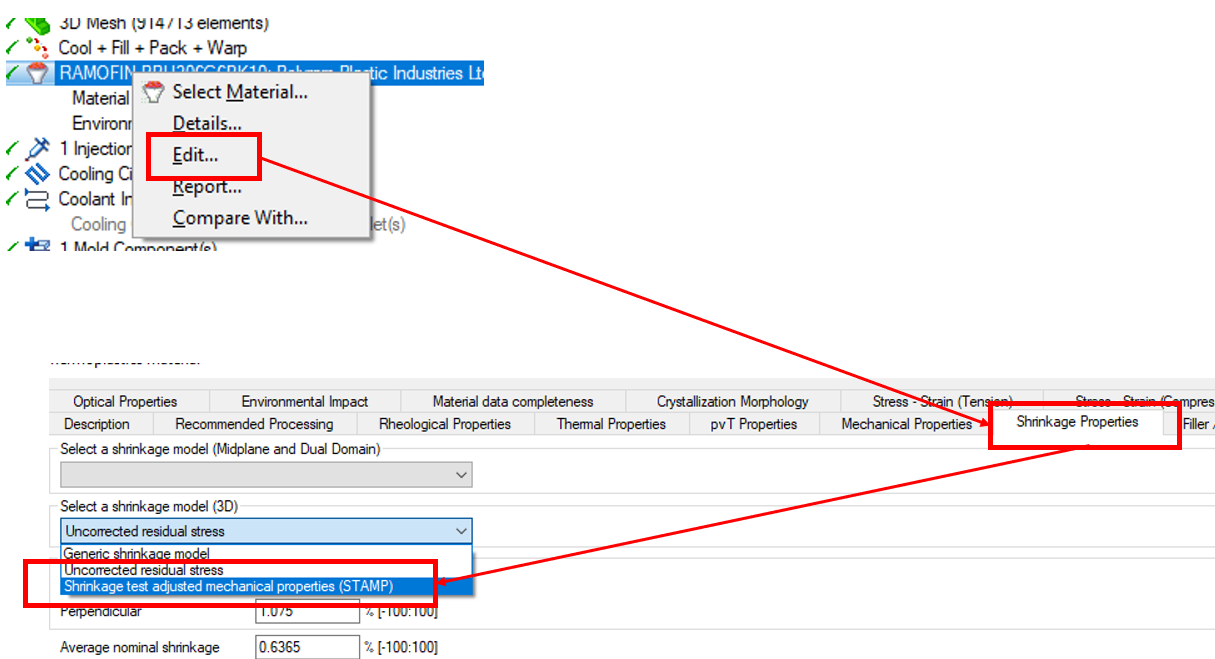Click the Average nominal shrinkage field
This screenshot has height=659, width=1215.
pos(307,647)
